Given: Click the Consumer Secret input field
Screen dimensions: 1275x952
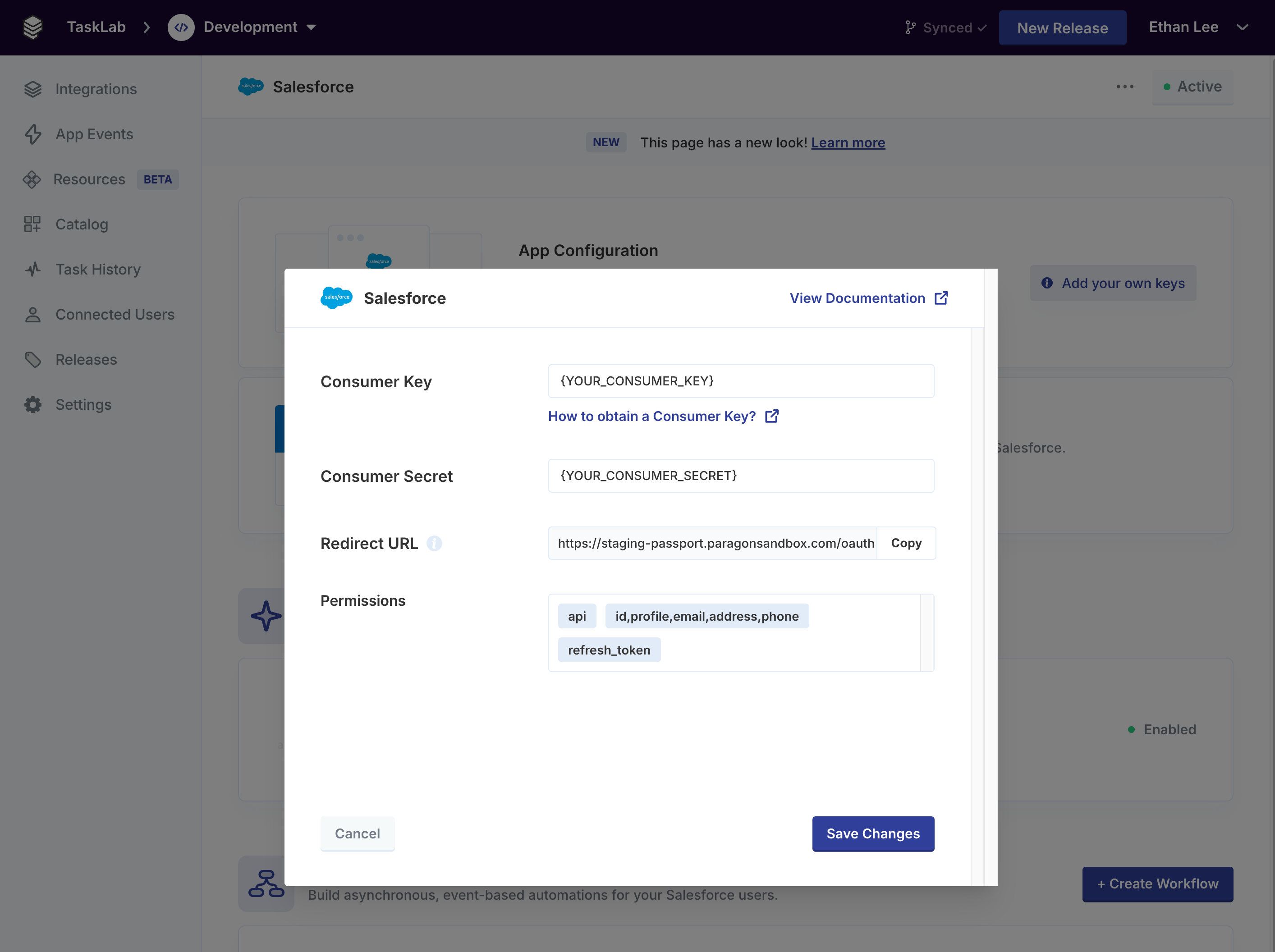Looking at the screenshot, I should [x=741, y=476].
